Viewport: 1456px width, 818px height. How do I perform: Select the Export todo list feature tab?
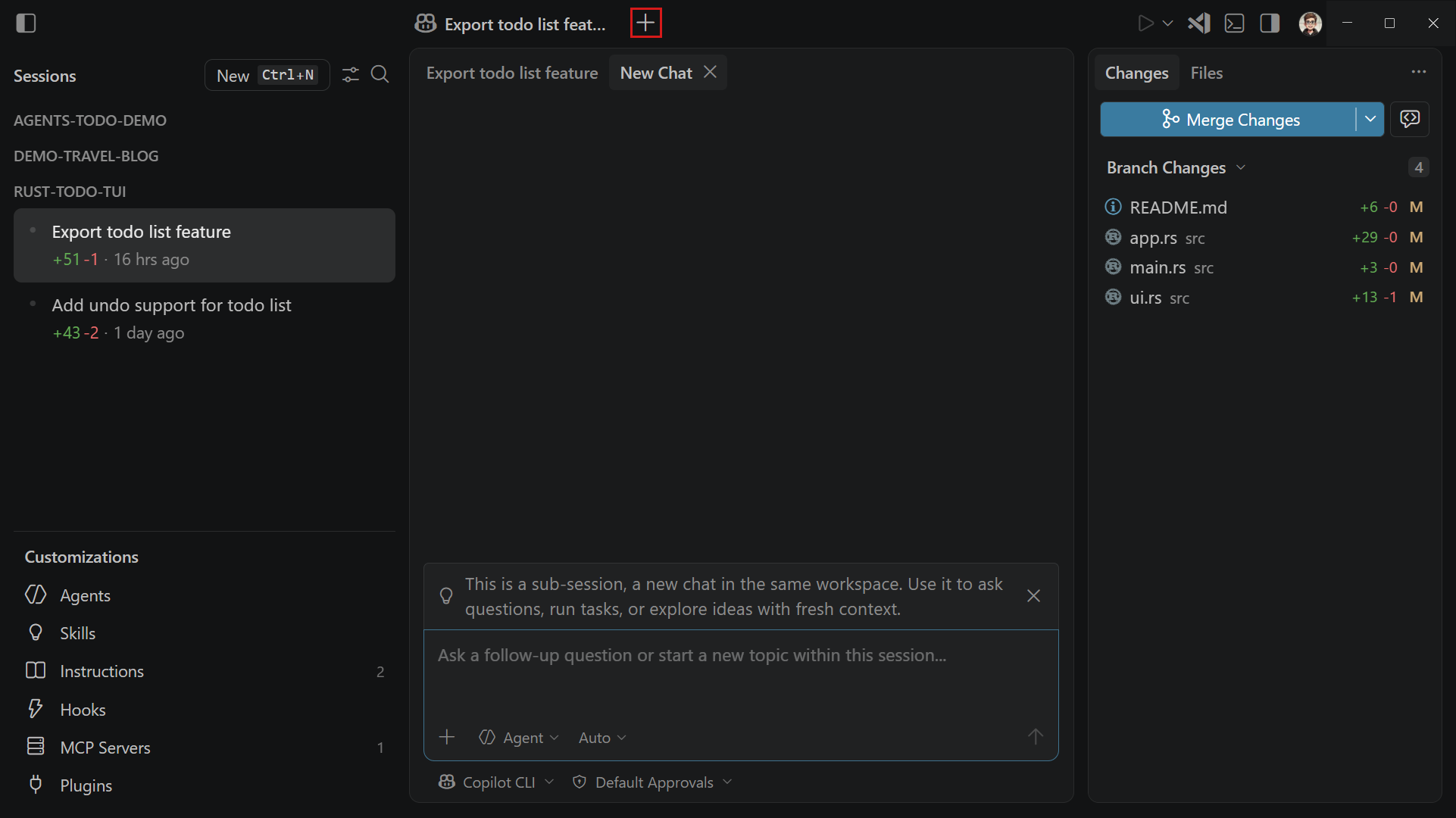coord(512,73)
